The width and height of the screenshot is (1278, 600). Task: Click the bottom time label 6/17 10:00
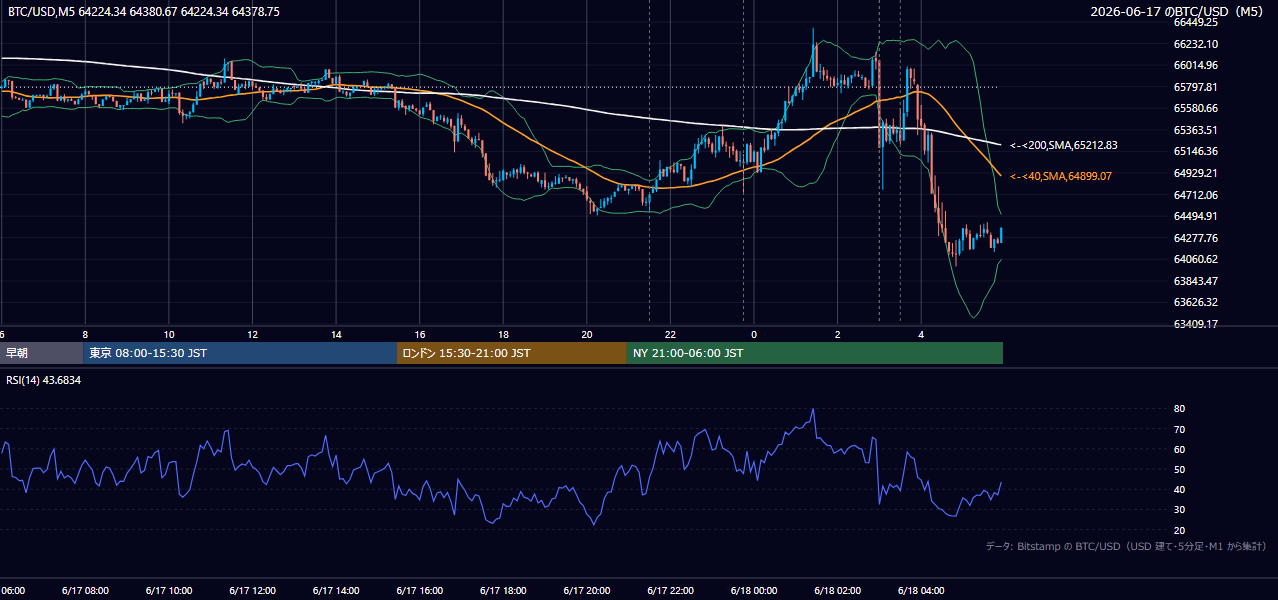coord(169,591)
